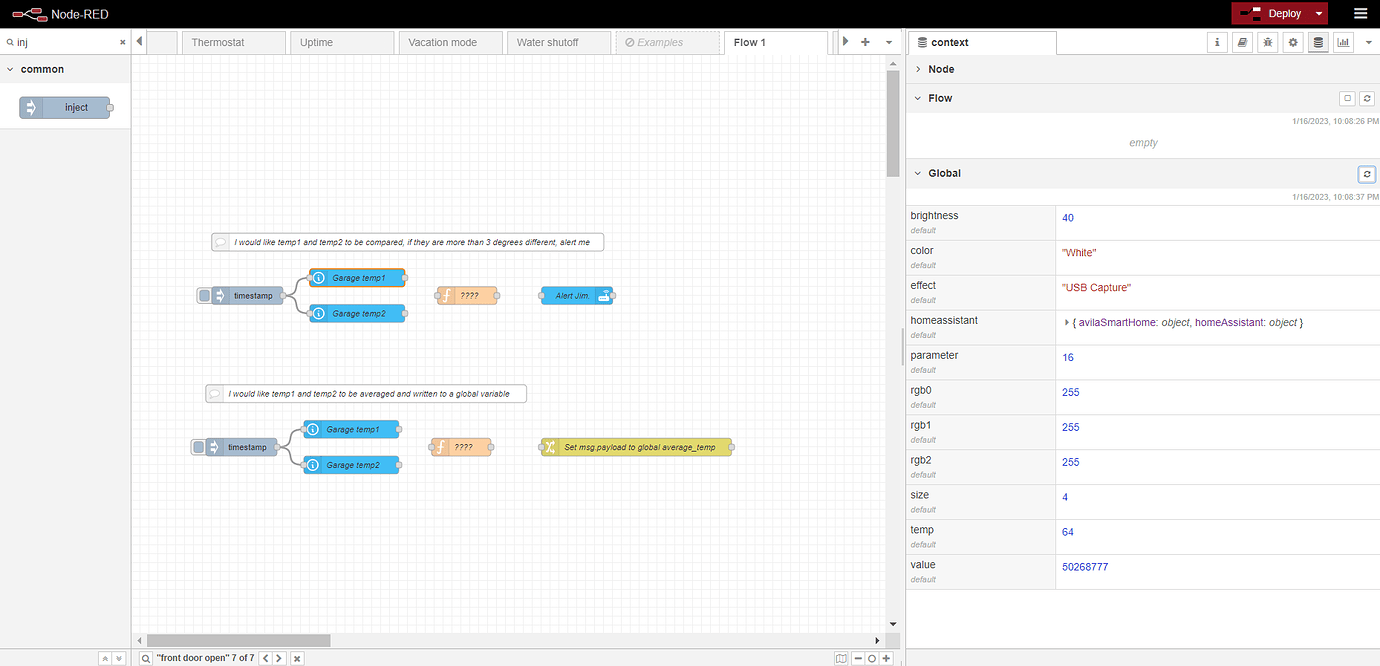This screenshot has width=1380, height=666.
Task: Show the Debug messages bug icon
Action: 1268,42
